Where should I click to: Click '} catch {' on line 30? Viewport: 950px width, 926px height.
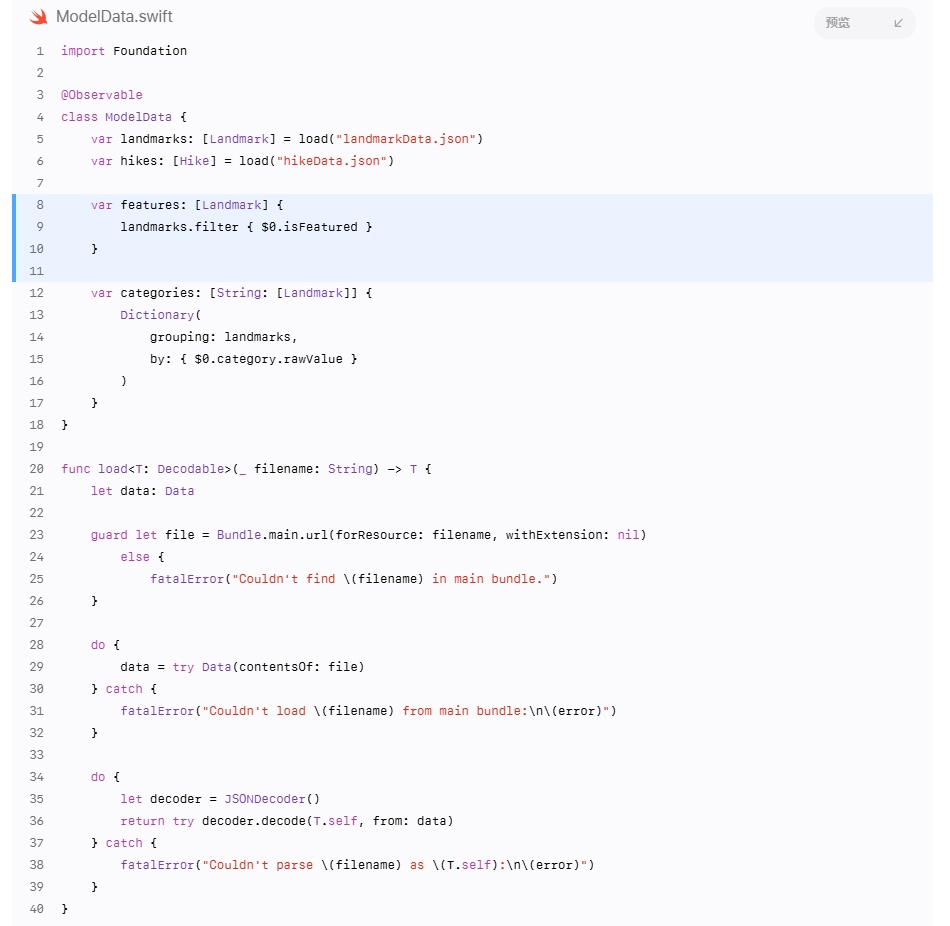coord(124,689)
